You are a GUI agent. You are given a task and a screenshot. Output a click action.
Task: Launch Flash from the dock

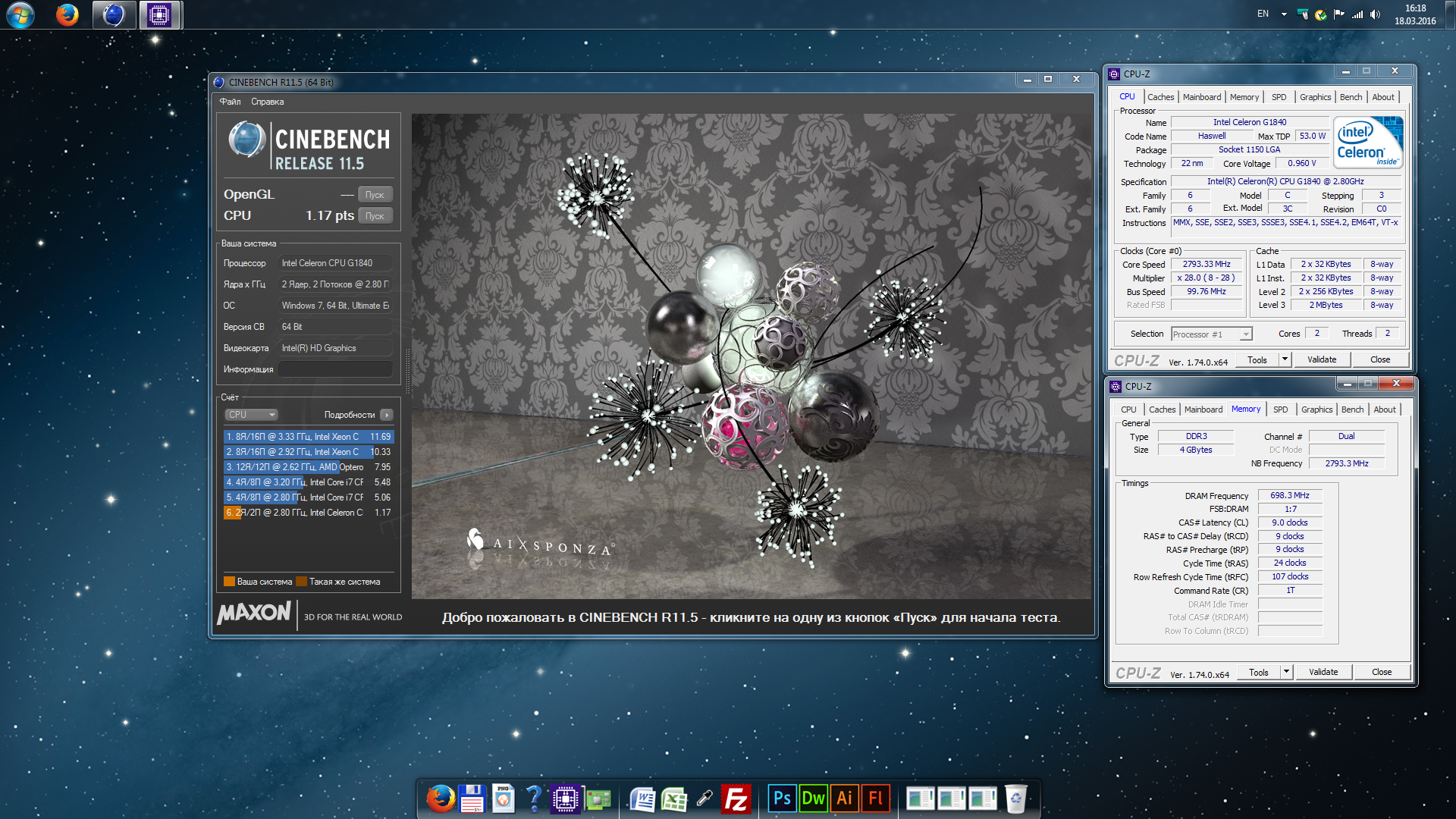875,798
